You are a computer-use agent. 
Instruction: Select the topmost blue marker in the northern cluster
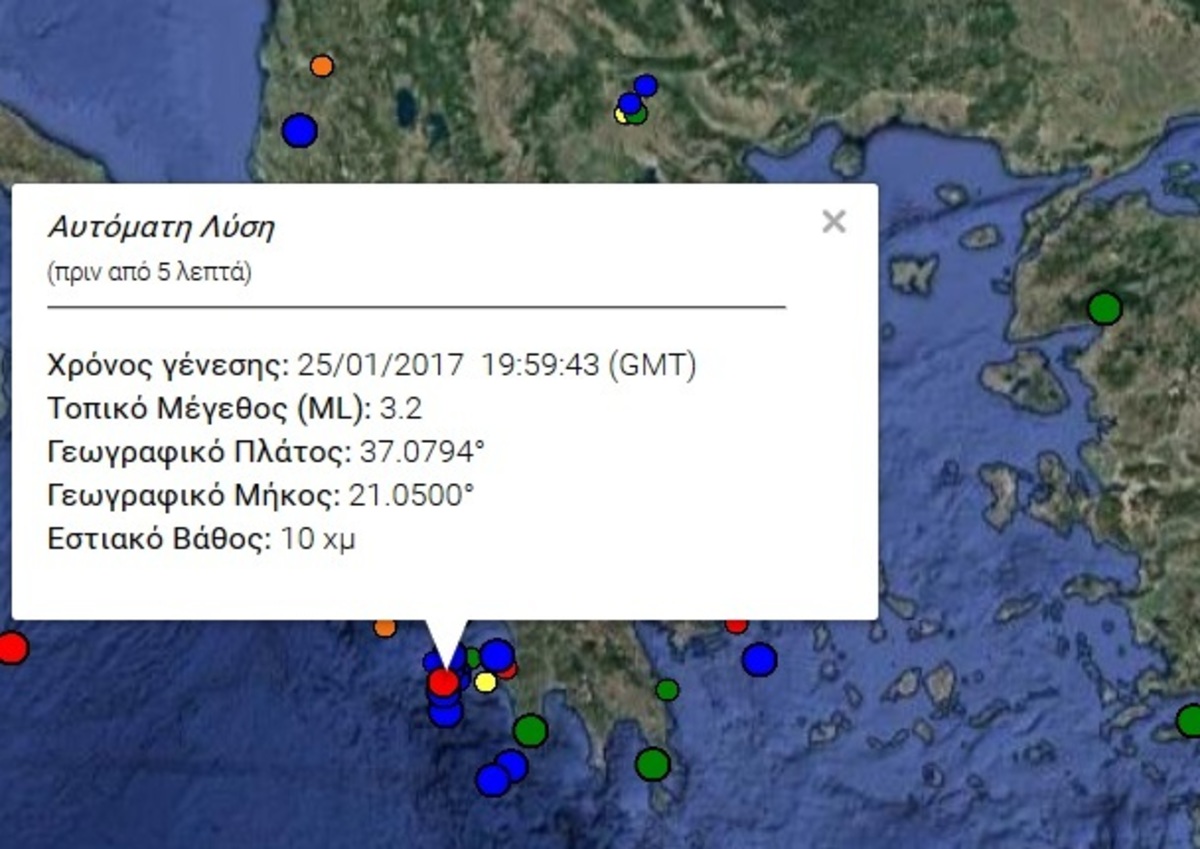646,85
